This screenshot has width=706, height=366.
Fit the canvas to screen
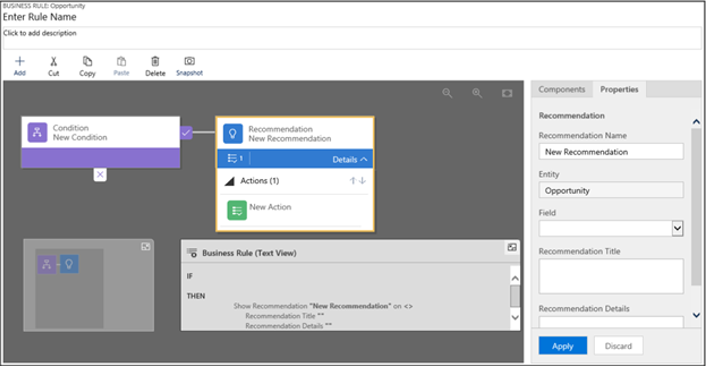[x=507, y=93]
